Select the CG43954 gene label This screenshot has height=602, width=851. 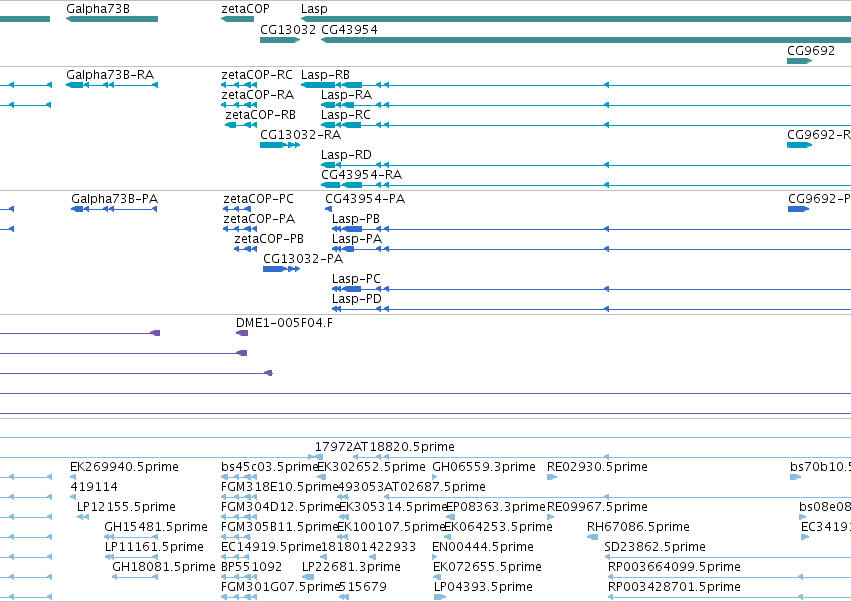click(x=350, y=29)
